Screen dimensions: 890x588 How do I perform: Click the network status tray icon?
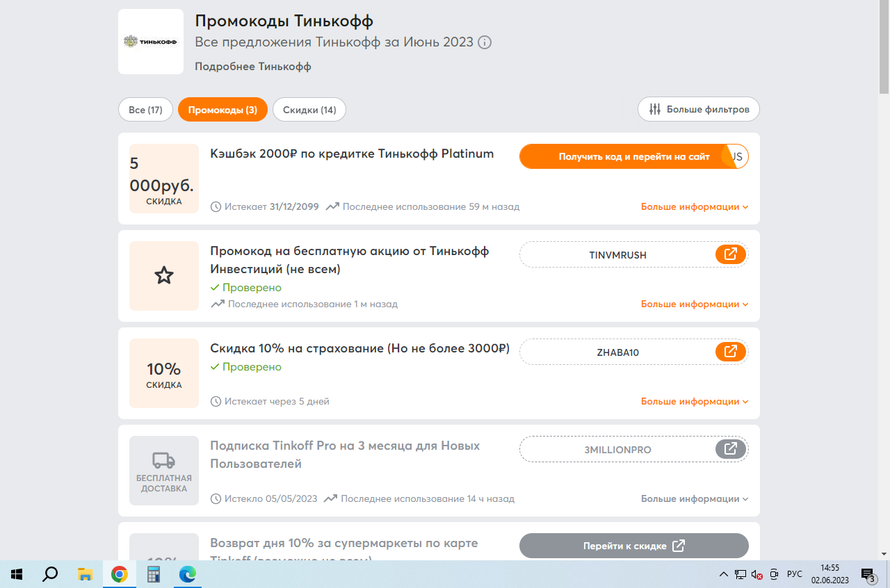click(740, 574)
